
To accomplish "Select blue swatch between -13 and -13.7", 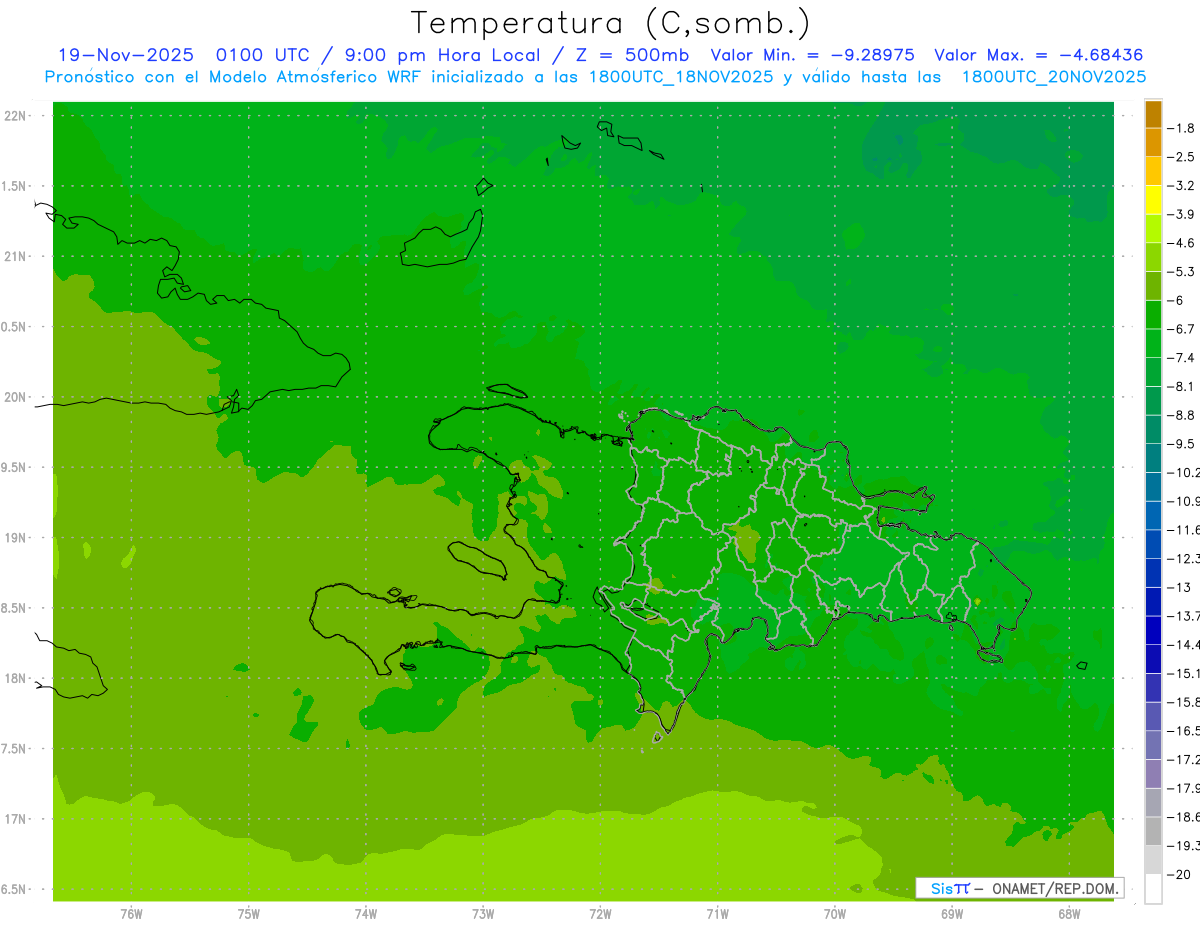I will 1153,602.
